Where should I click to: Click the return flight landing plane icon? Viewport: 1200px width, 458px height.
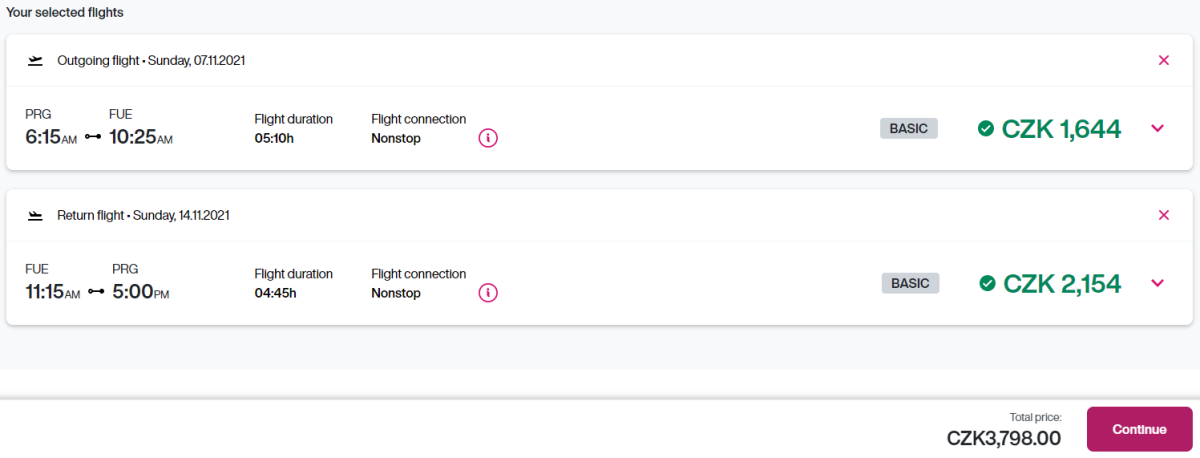[36, 215]
